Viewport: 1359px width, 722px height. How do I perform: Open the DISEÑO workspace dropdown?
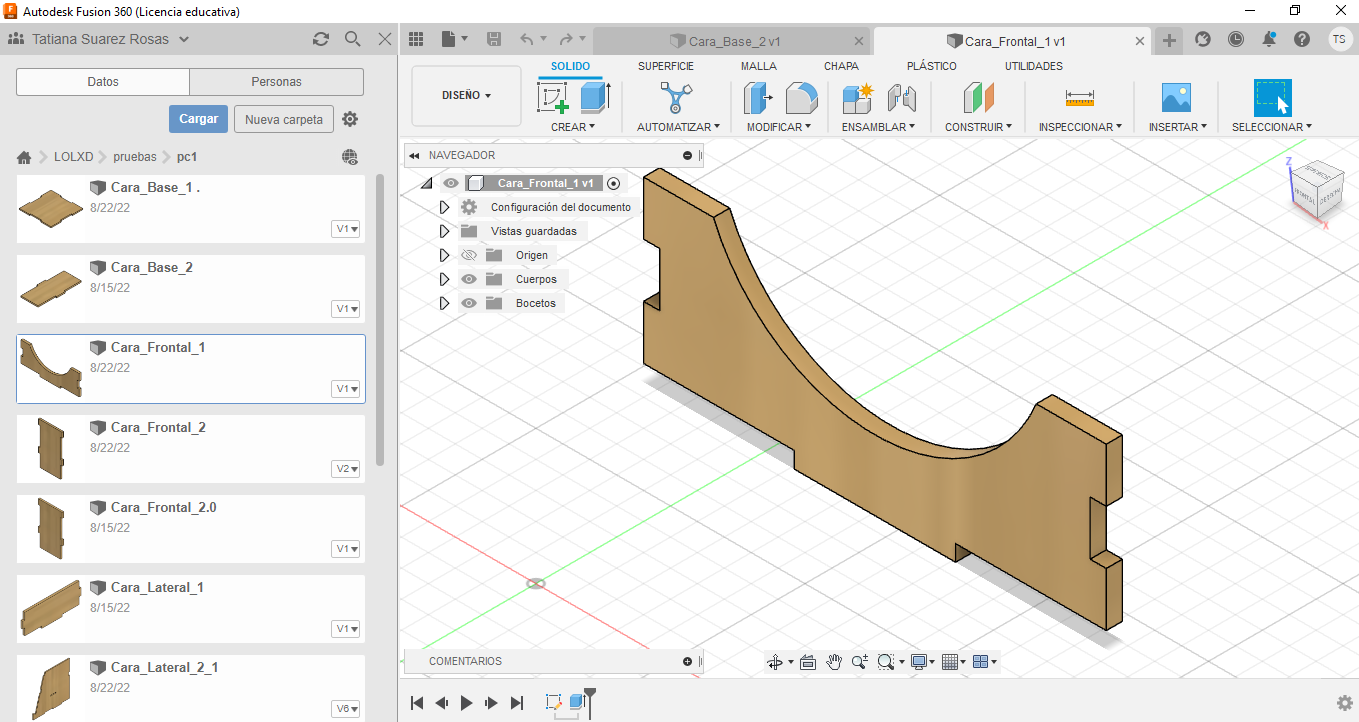(466, 96)
